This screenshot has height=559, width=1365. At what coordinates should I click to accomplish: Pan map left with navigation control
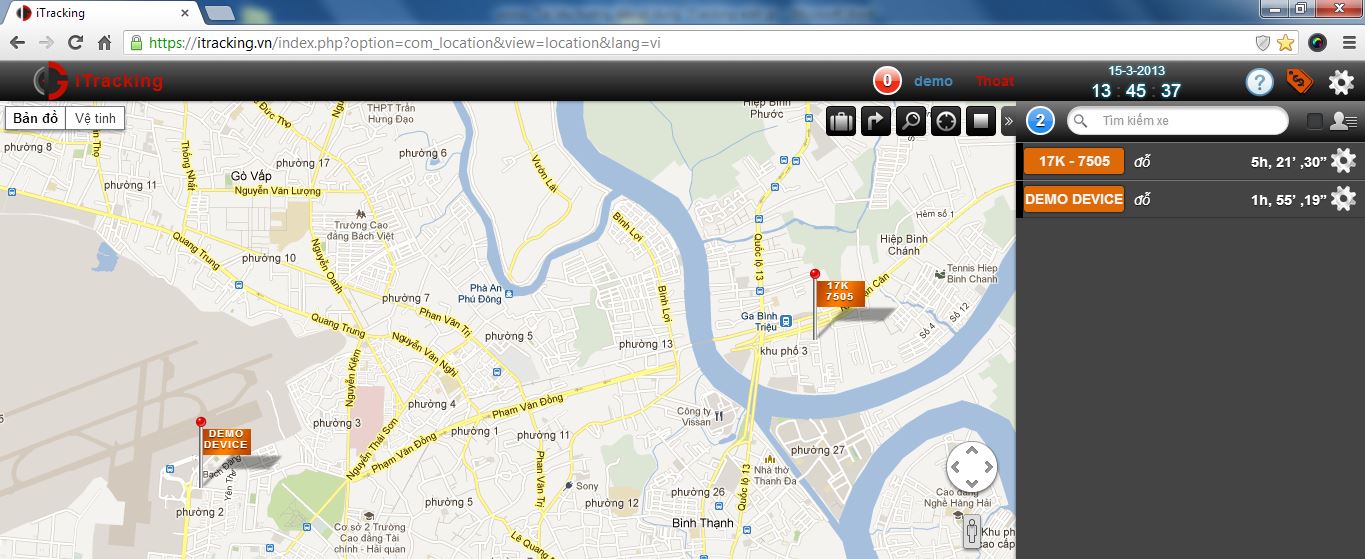pos(955,467)
